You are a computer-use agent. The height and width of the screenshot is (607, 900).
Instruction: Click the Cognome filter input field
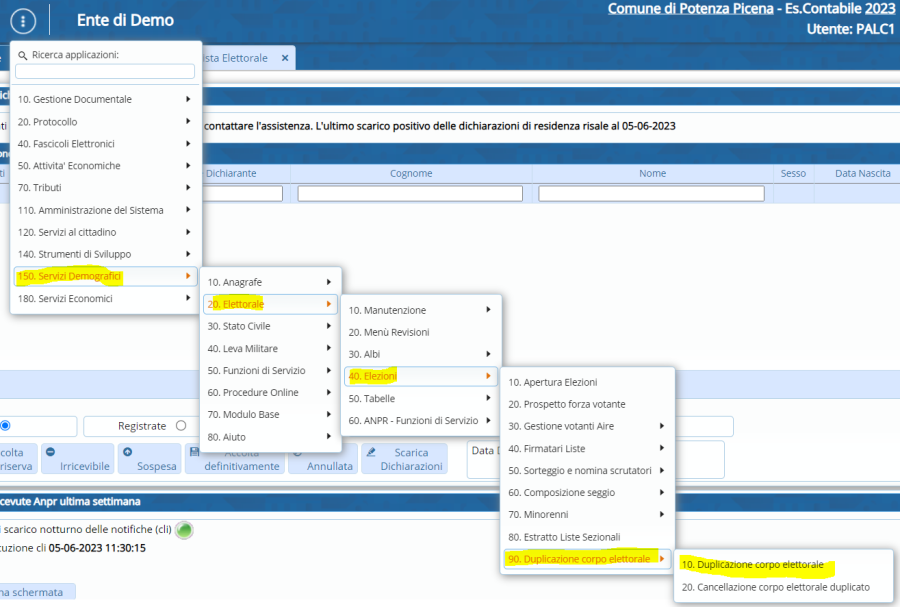click(410, 193)
